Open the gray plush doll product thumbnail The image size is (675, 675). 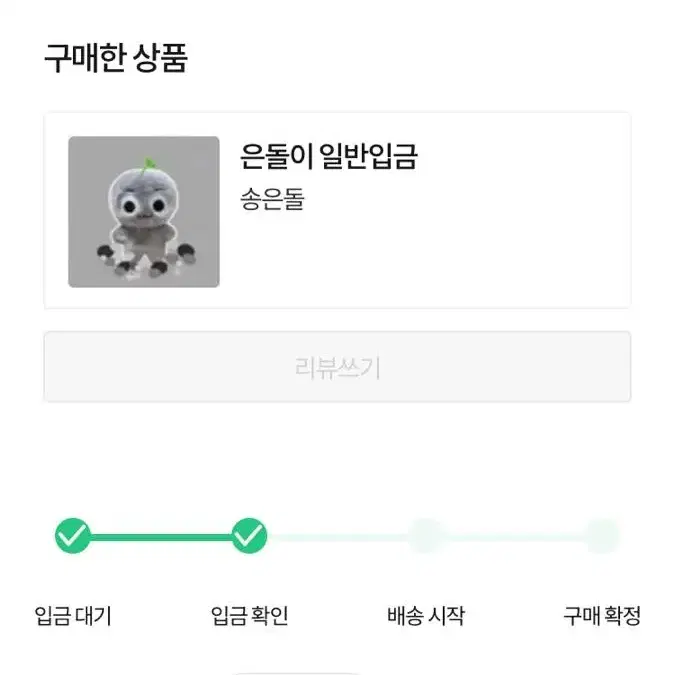click(144, 212)
